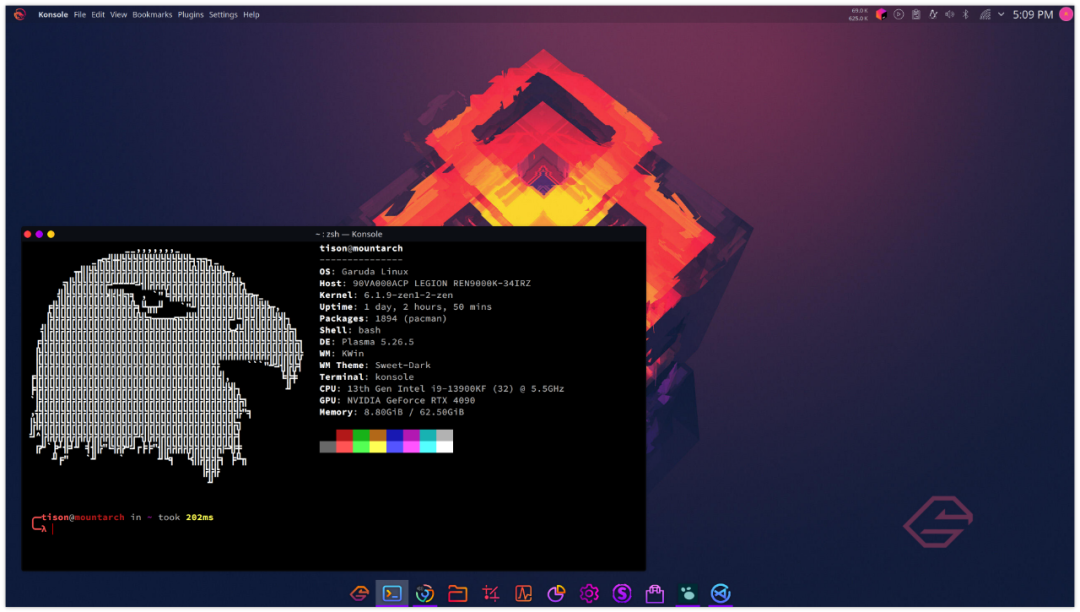The width and height of the screenshot is (1080, 612).
Task: Open the Settings menu
Action: click(x=223, y=14)
